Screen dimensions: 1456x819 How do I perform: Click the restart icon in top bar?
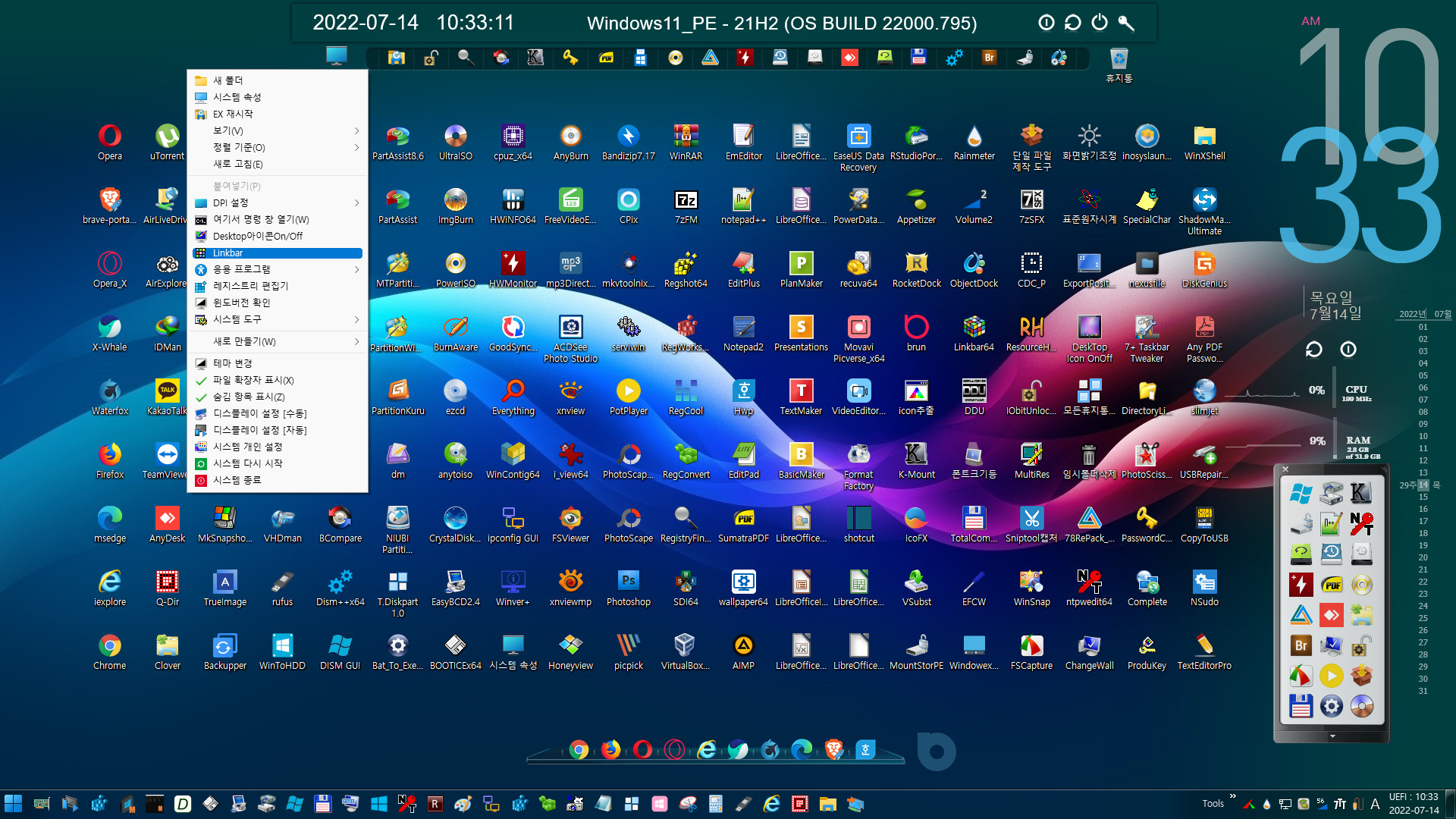point(1072,23)
